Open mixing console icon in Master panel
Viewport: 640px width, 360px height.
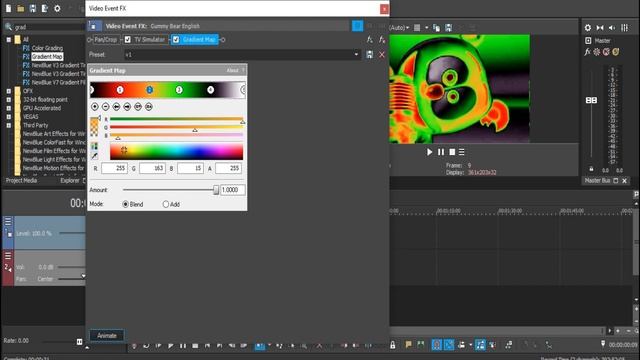624,28
